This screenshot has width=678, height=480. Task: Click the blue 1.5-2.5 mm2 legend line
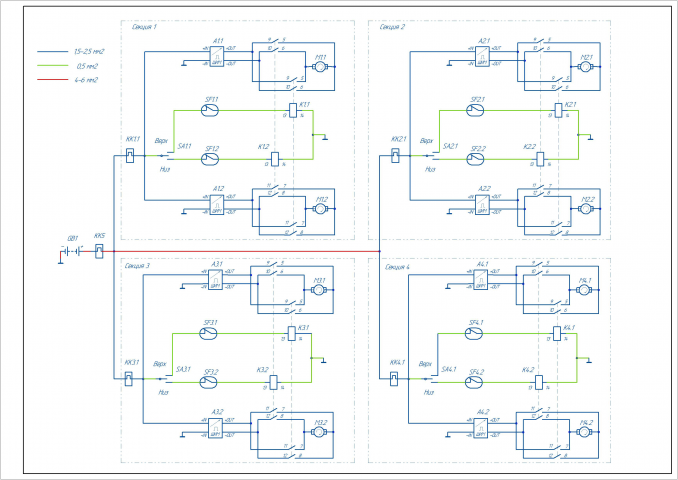[x=52, y=51]
